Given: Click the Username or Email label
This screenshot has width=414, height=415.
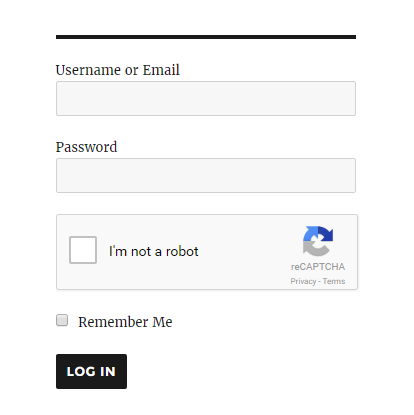Looking at the screenshot, I should (118, 70).
